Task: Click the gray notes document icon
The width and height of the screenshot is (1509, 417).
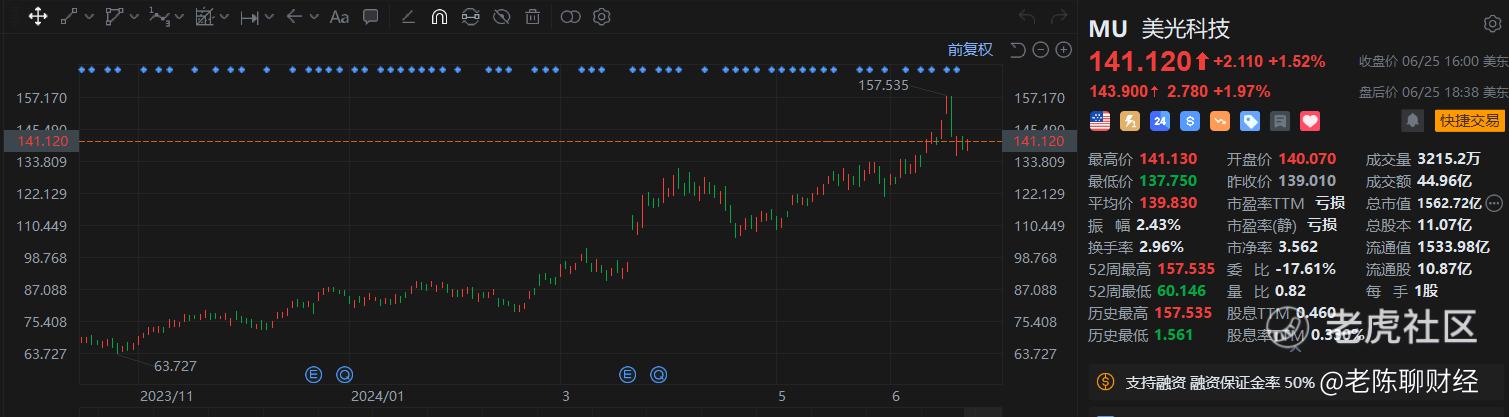Action: click(x=1279, y=121)
